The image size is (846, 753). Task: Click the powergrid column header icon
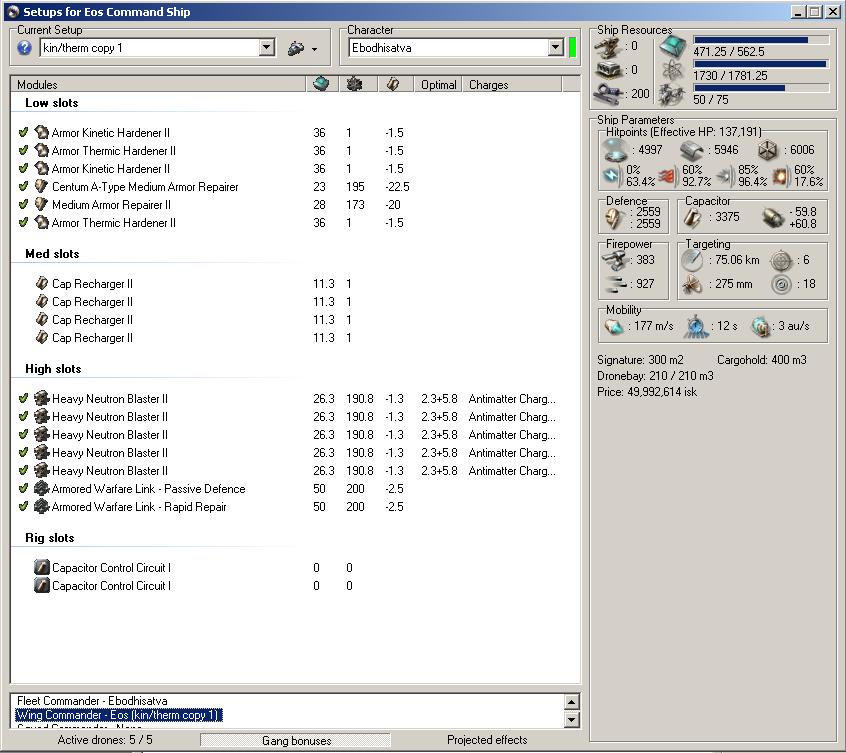(x=354, y=85)
